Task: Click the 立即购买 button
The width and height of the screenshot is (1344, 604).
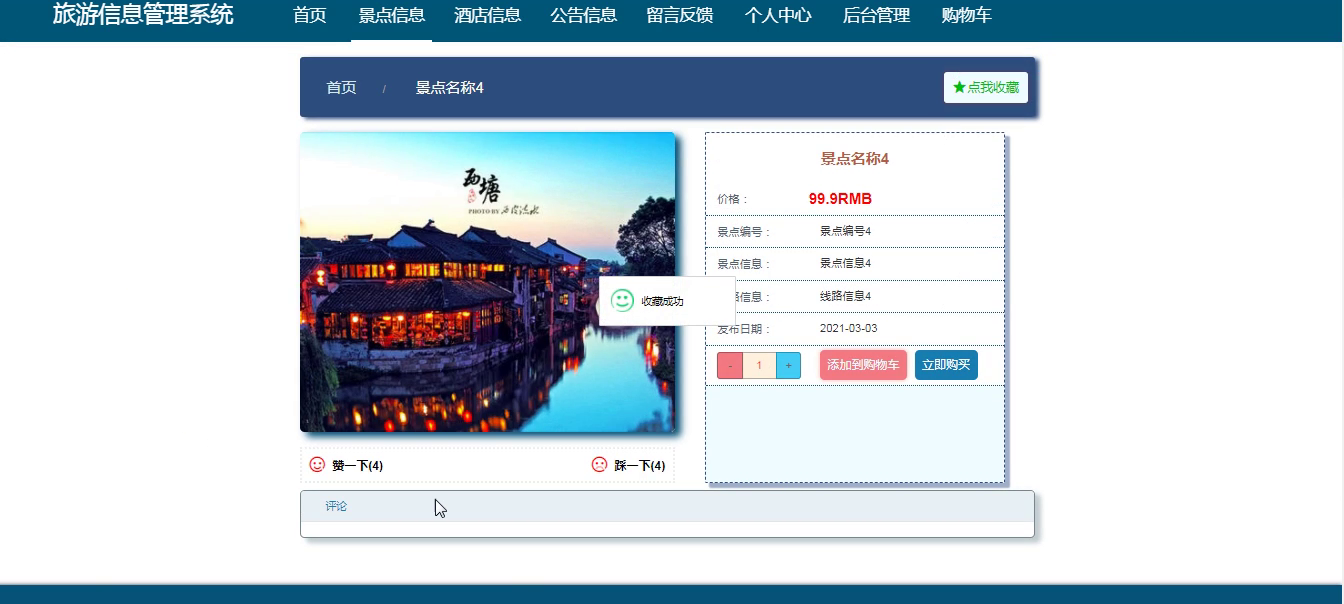Action: (x=946, y=365)
